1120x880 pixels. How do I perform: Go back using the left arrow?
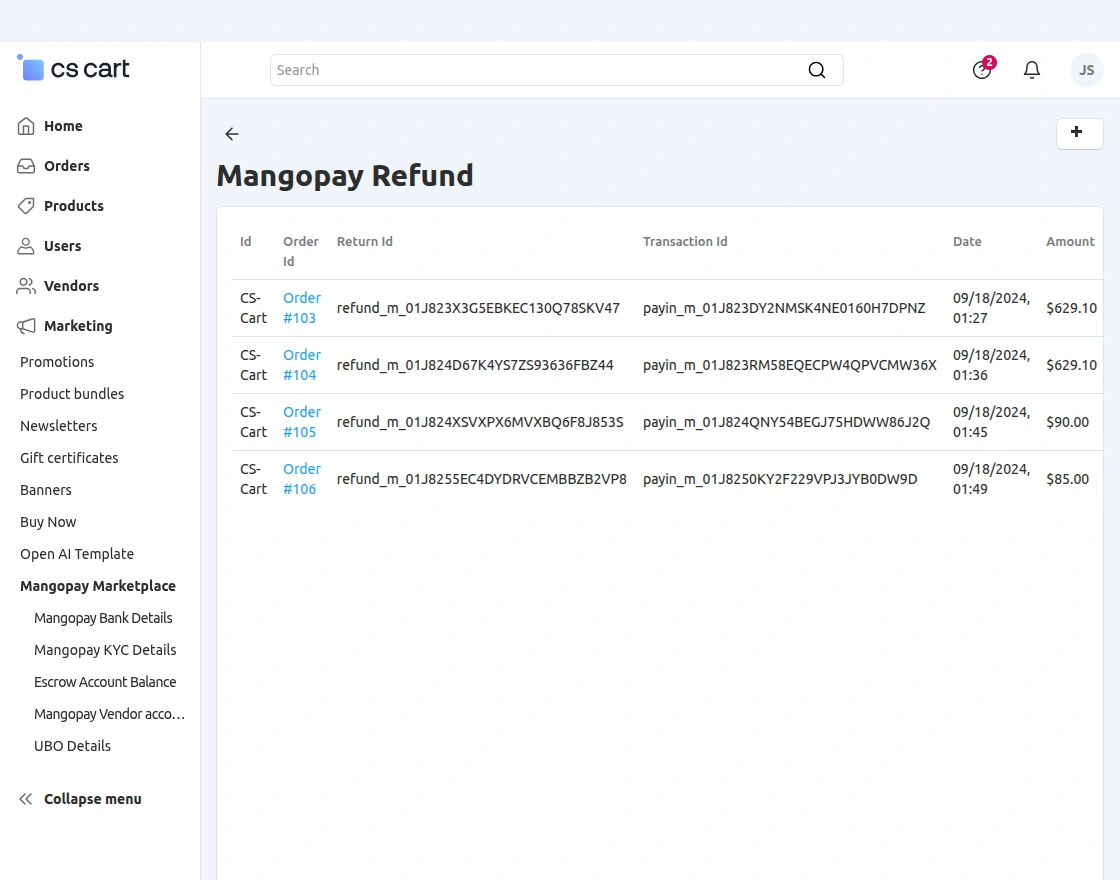[231, 134]
